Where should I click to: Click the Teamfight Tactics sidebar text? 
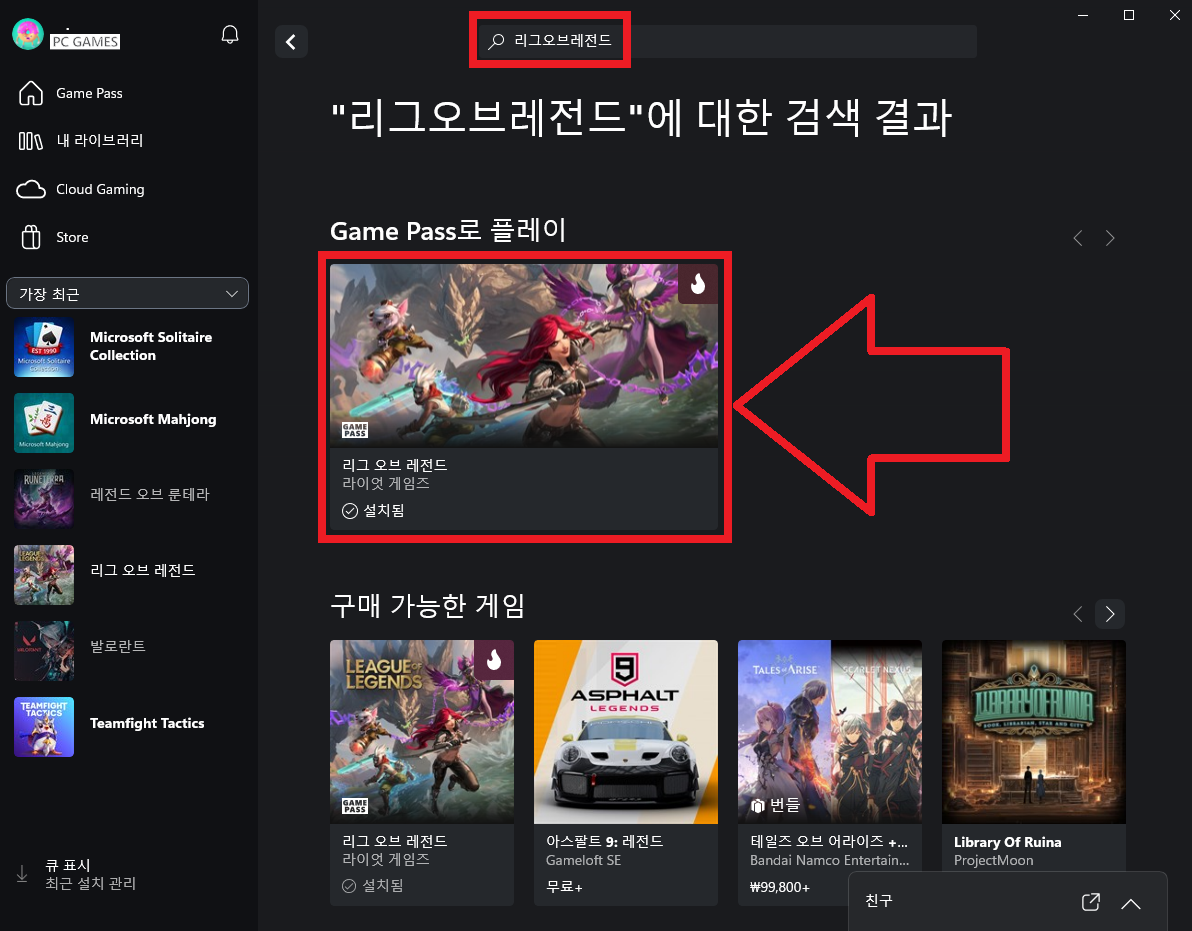pos(147,724)
